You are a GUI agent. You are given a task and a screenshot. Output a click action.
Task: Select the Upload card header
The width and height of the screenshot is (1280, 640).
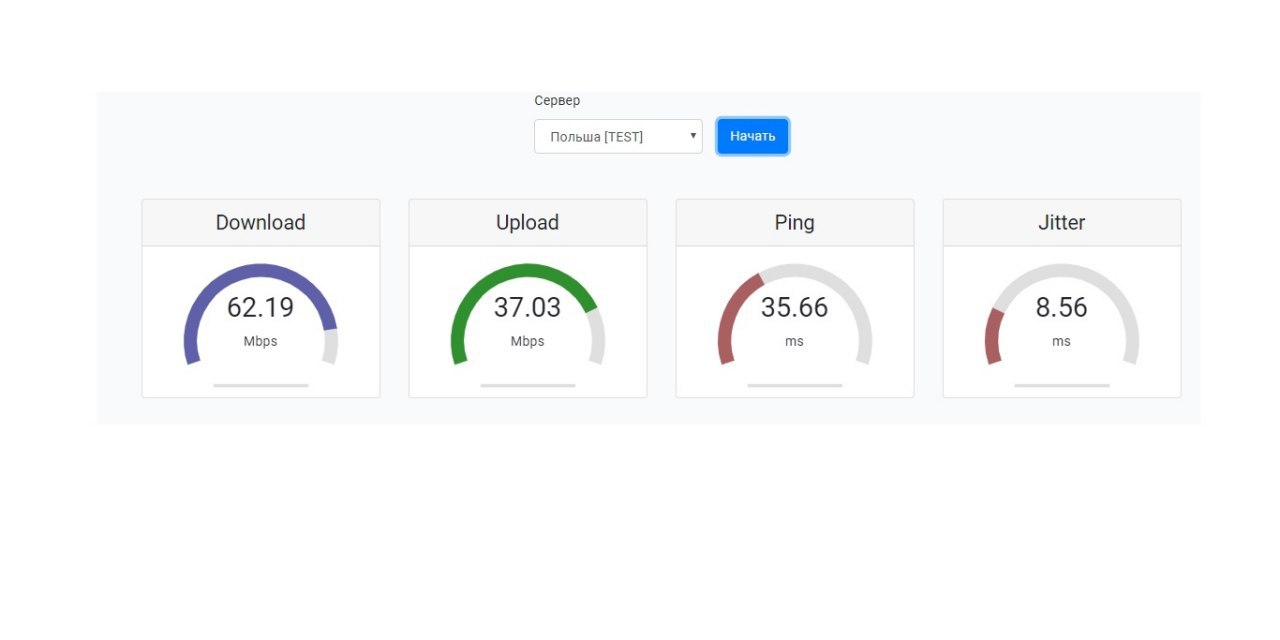click(528, 223)
